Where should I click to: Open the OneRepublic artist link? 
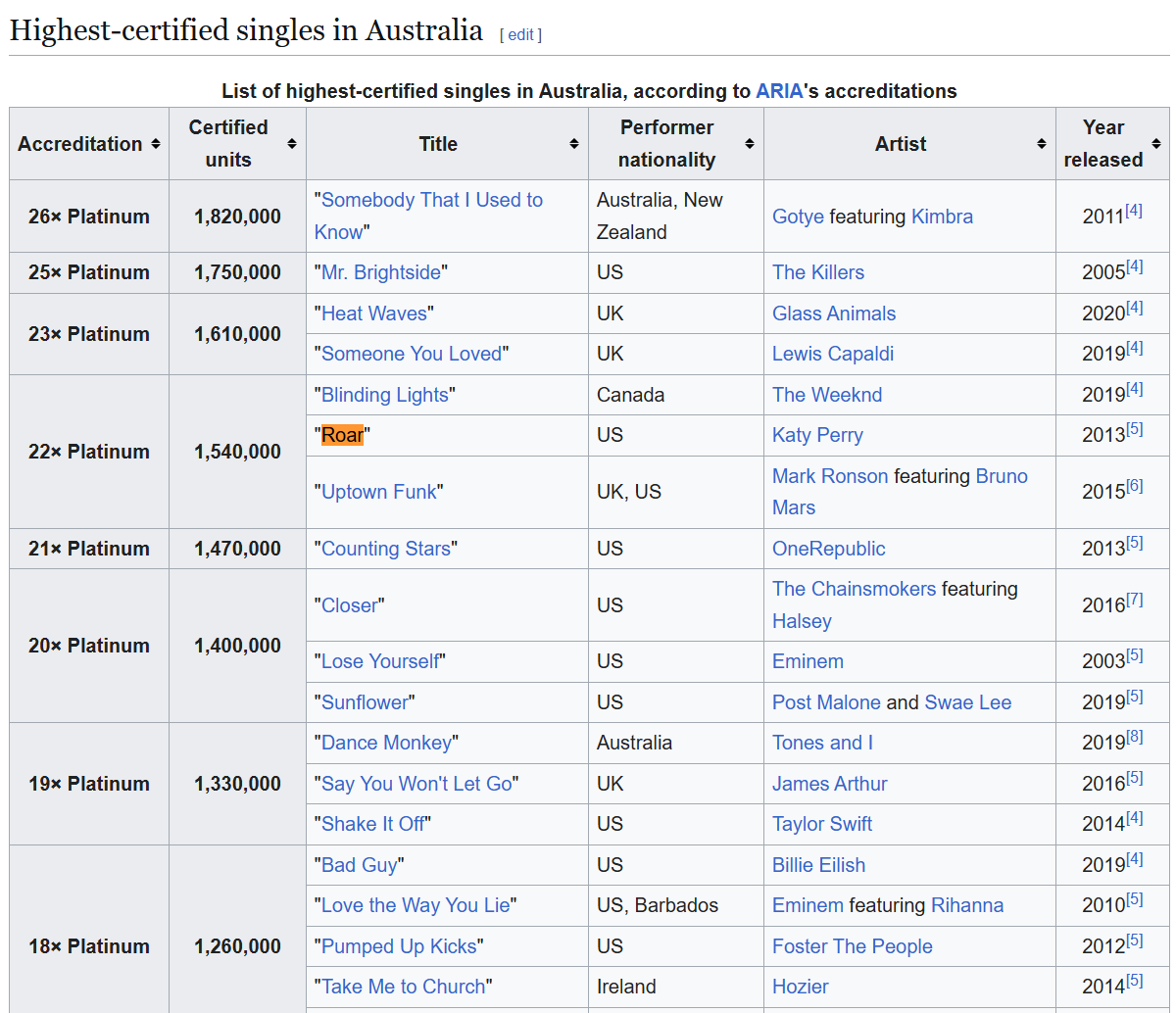pyautogui.click(x=829, y=549)
